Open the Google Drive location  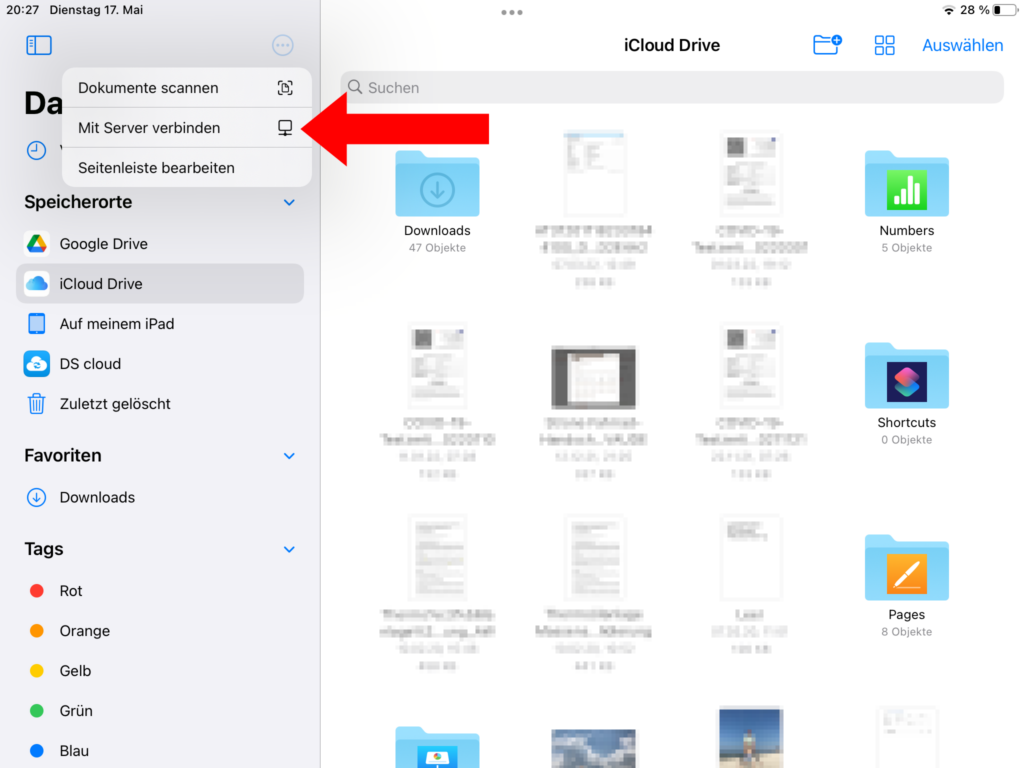(x=160, y=244)
